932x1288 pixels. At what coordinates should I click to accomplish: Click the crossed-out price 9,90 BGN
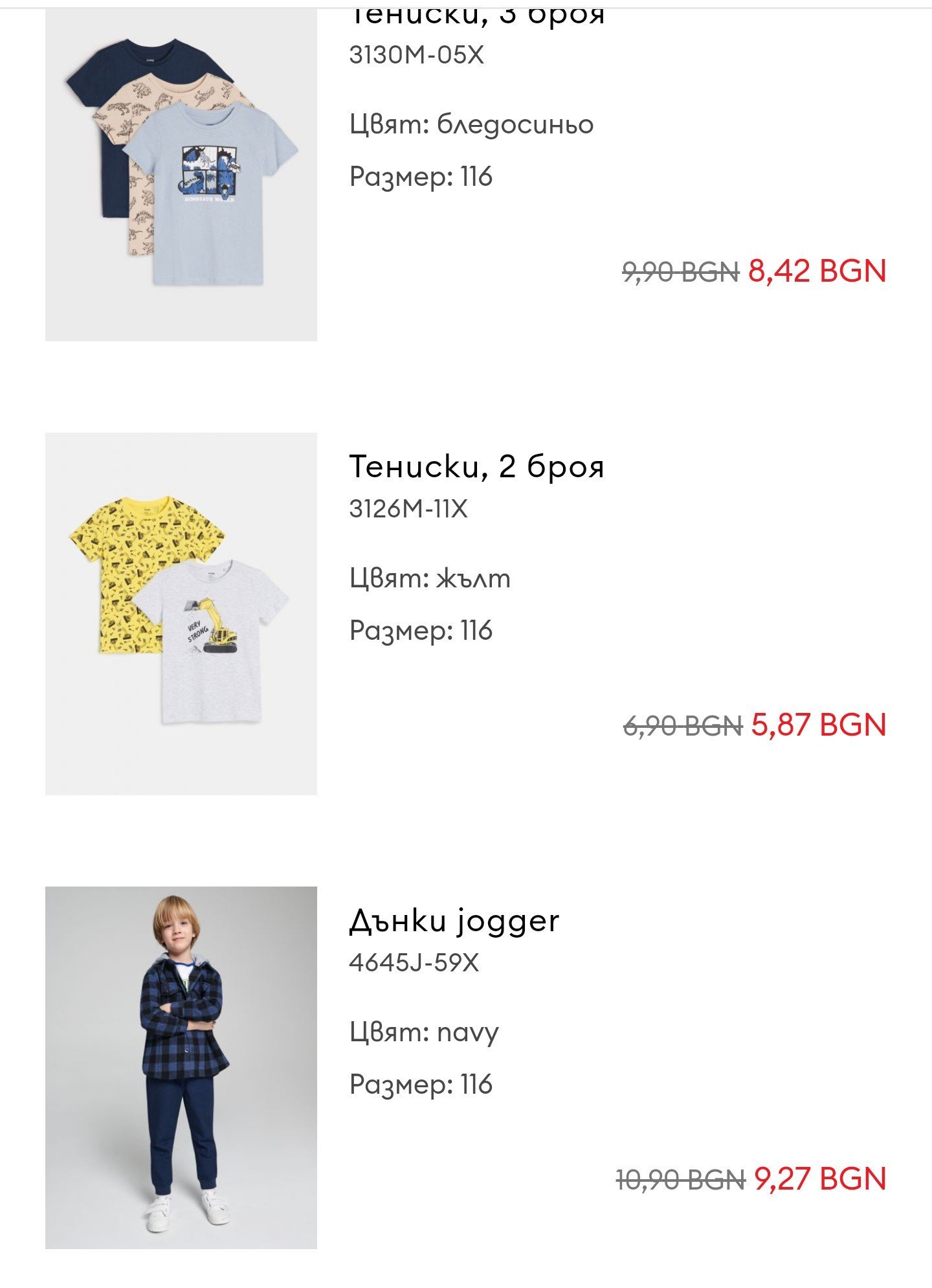(680, 272)
